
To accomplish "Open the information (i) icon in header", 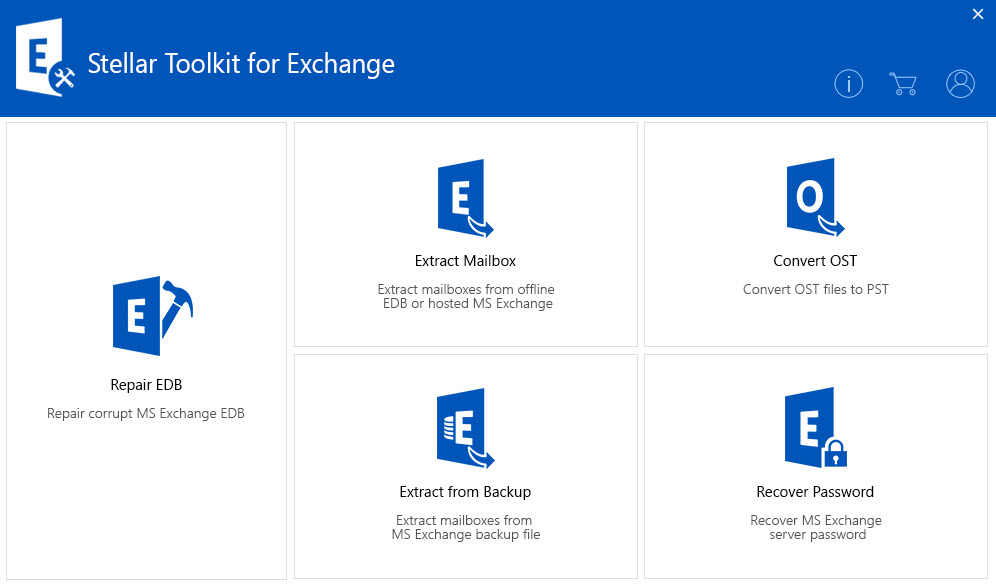I will (848, 84).
